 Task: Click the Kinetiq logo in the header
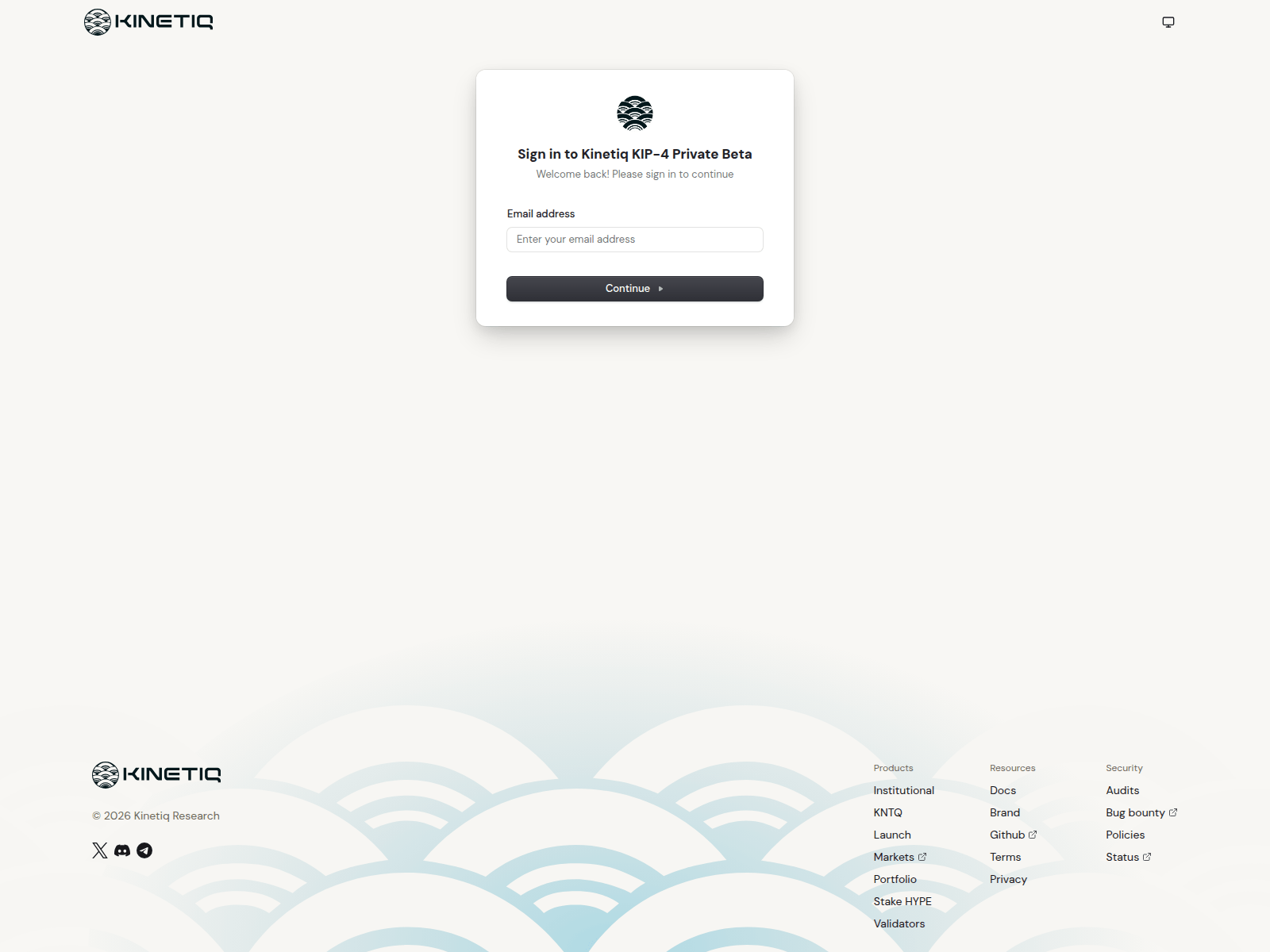pos(148,22)
